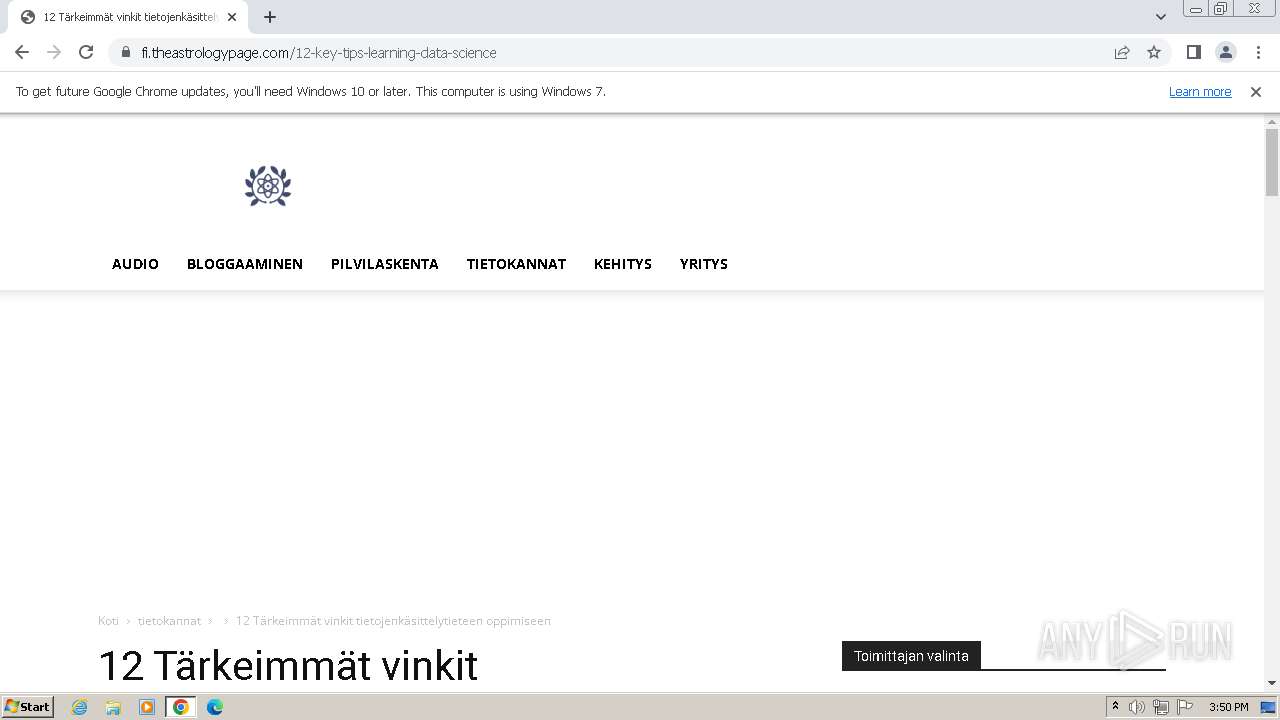
Task: Open the network tray icon
Action: (1160, 707)
